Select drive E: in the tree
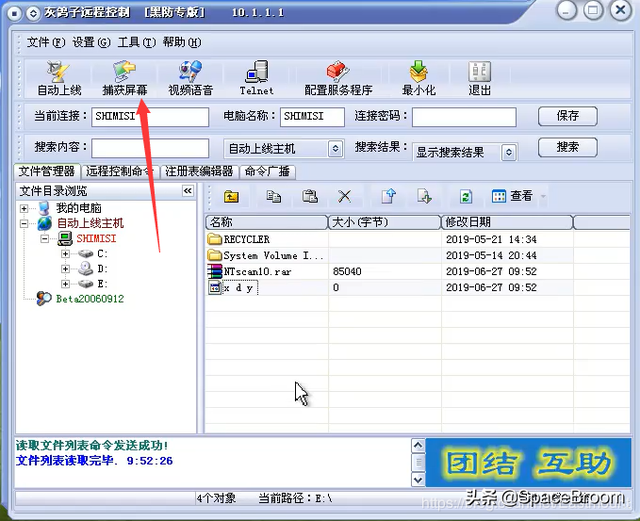This screenshot has width=640, height=521. coord(102,284)
